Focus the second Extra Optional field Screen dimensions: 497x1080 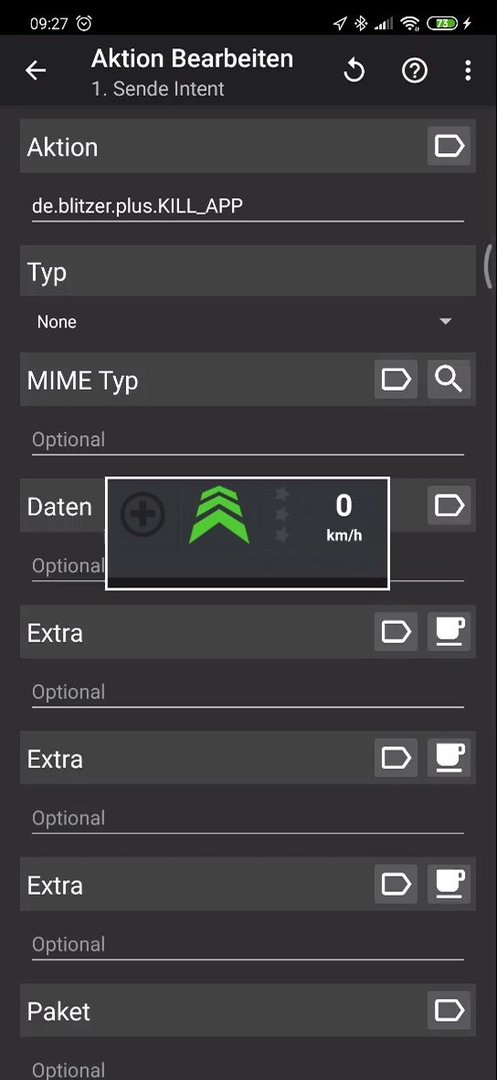click(248, 818)
